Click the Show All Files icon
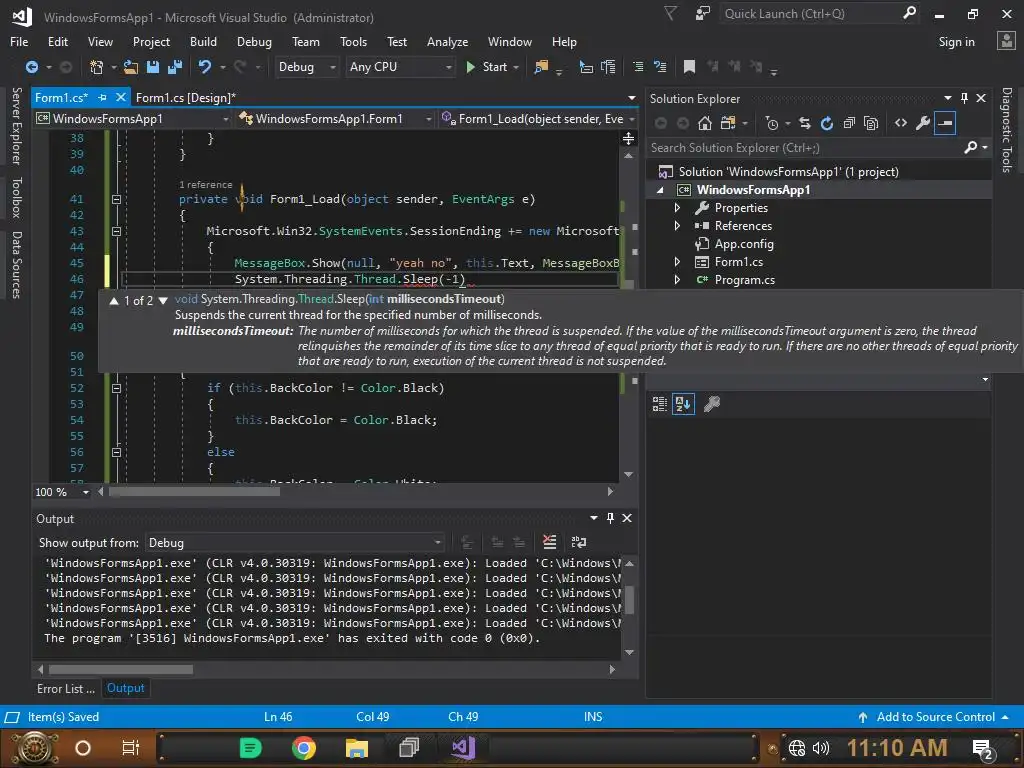 871,123
